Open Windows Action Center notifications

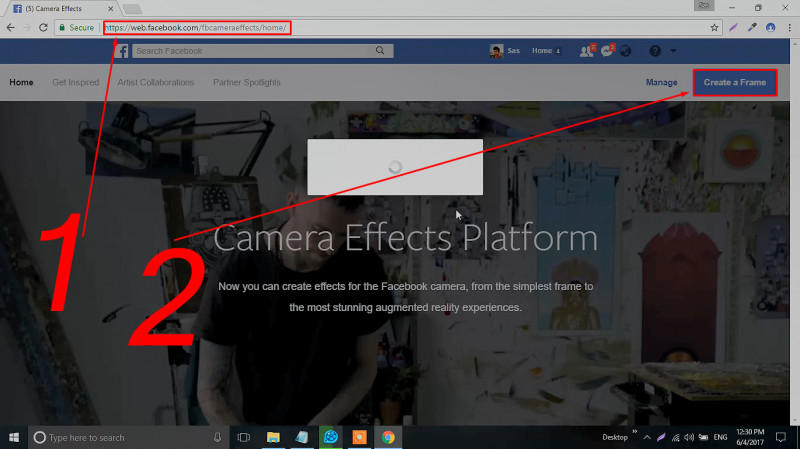coord(781,437)
